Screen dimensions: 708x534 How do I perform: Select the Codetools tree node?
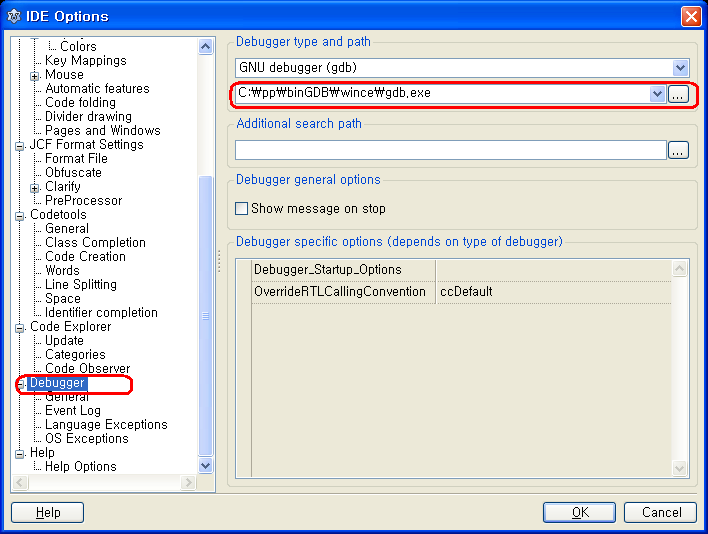(x=58, y=214)
